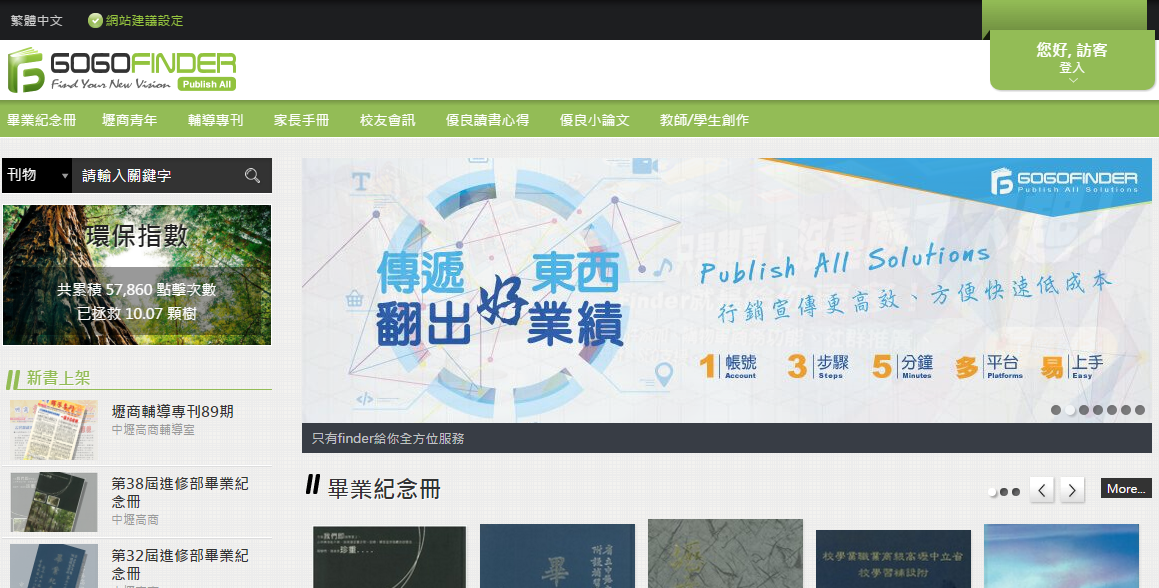Show next 畢業紀念冊 books with right arrow
Image resolution: width=1159 pixels, height=588 pixels.
point(1073,489)
